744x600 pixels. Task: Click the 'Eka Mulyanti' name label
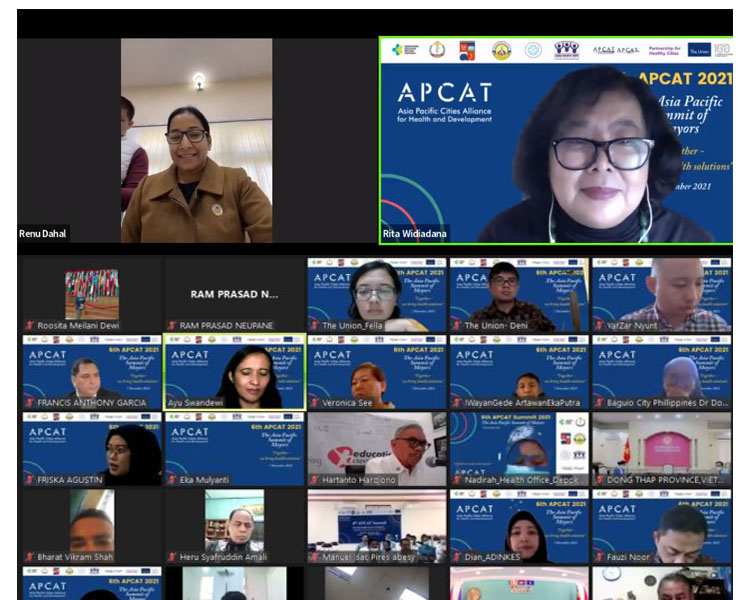tap(204, 480)
